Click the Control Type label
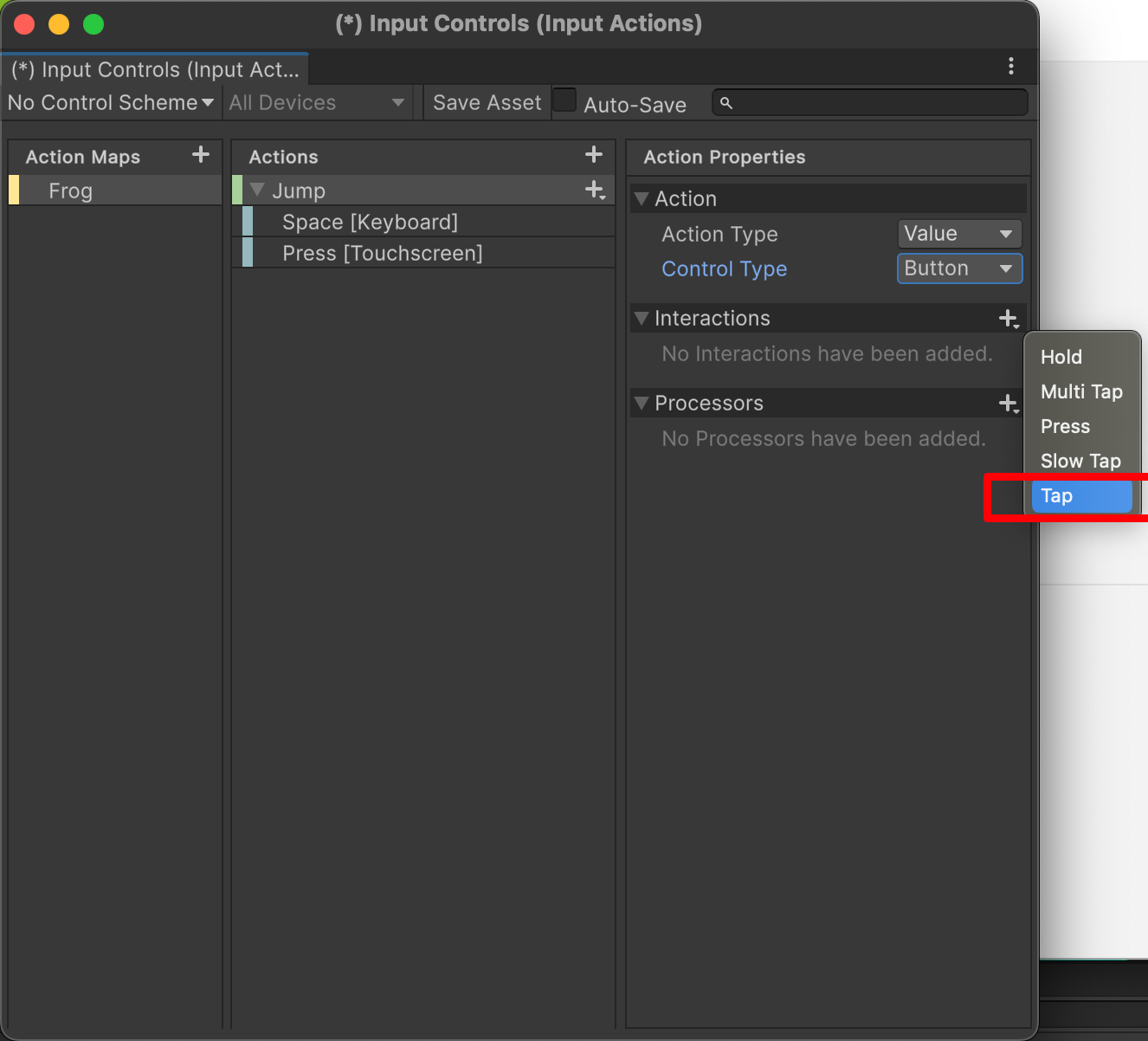The height and width of the screenshot is (1041, 1148). [x=725, y=269]
